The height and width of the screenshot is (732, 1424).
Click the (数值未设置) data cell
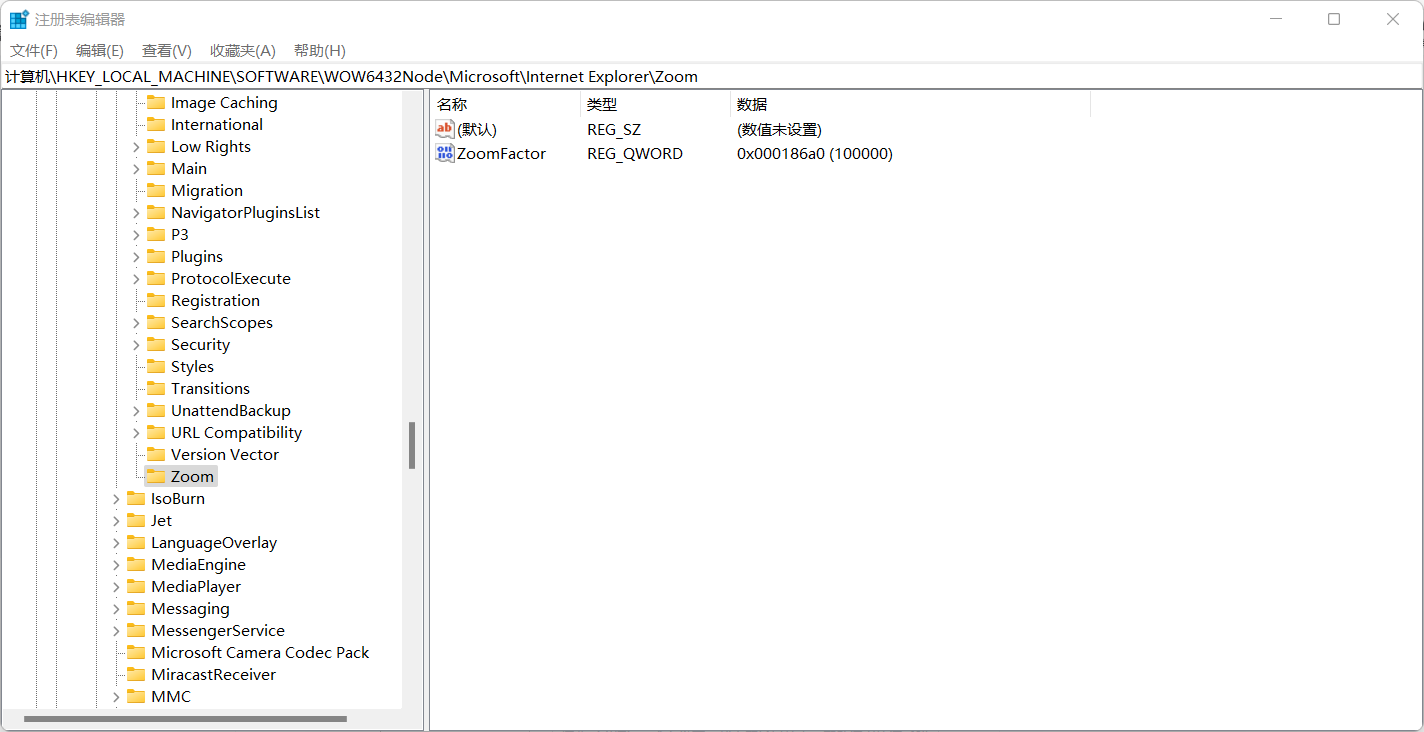tap(779, 129)
